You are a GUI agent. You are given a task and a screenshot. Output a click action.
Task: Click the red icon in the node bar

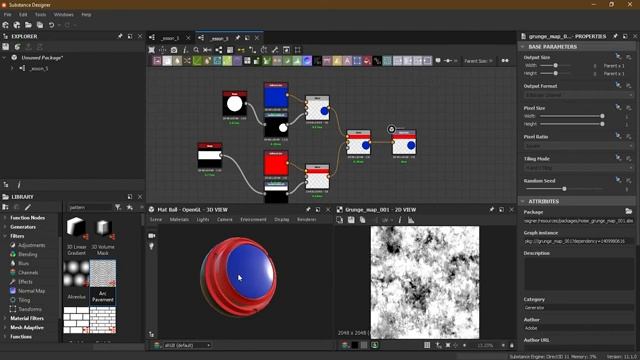coord(367,61)
